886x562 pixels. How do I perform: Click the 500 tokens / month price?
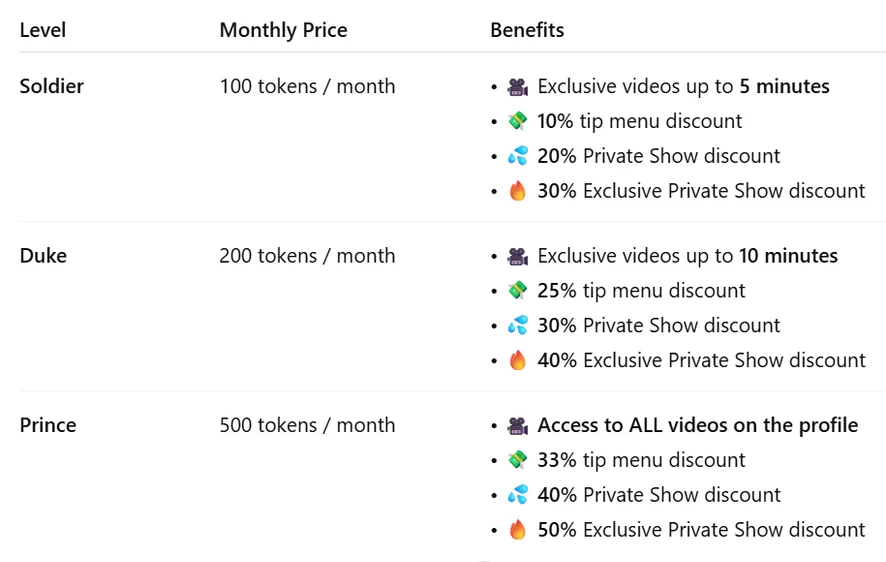click(x=307, y=425)
